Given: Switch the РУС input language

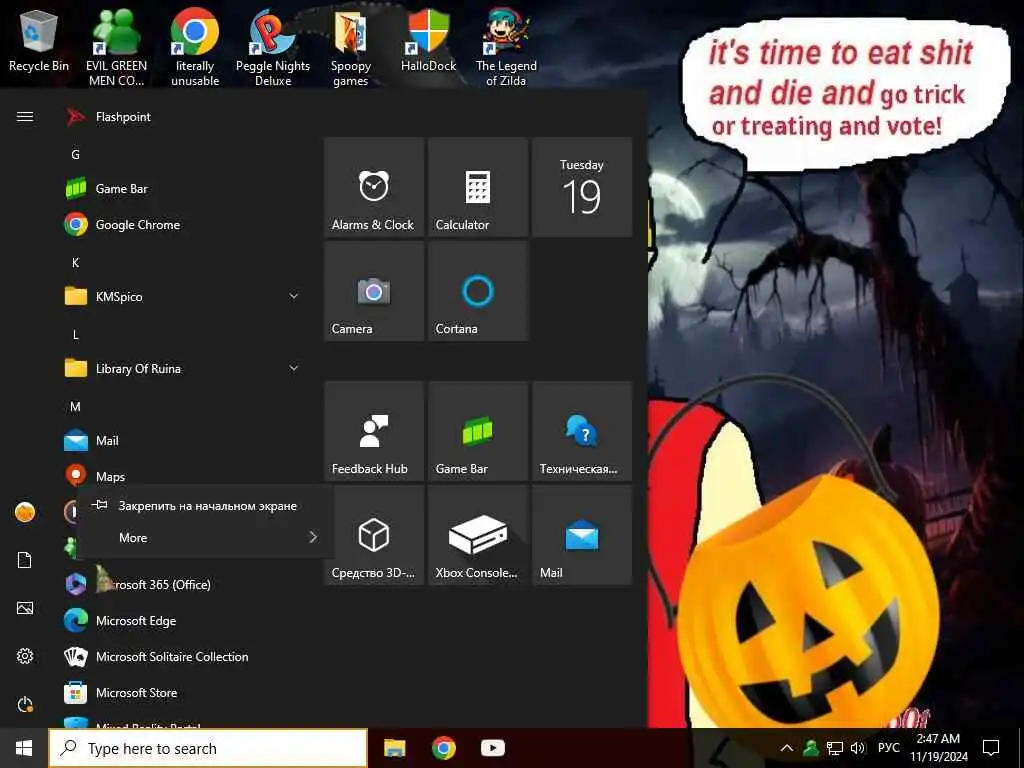Looking at the screenshot, I should 888,748.
